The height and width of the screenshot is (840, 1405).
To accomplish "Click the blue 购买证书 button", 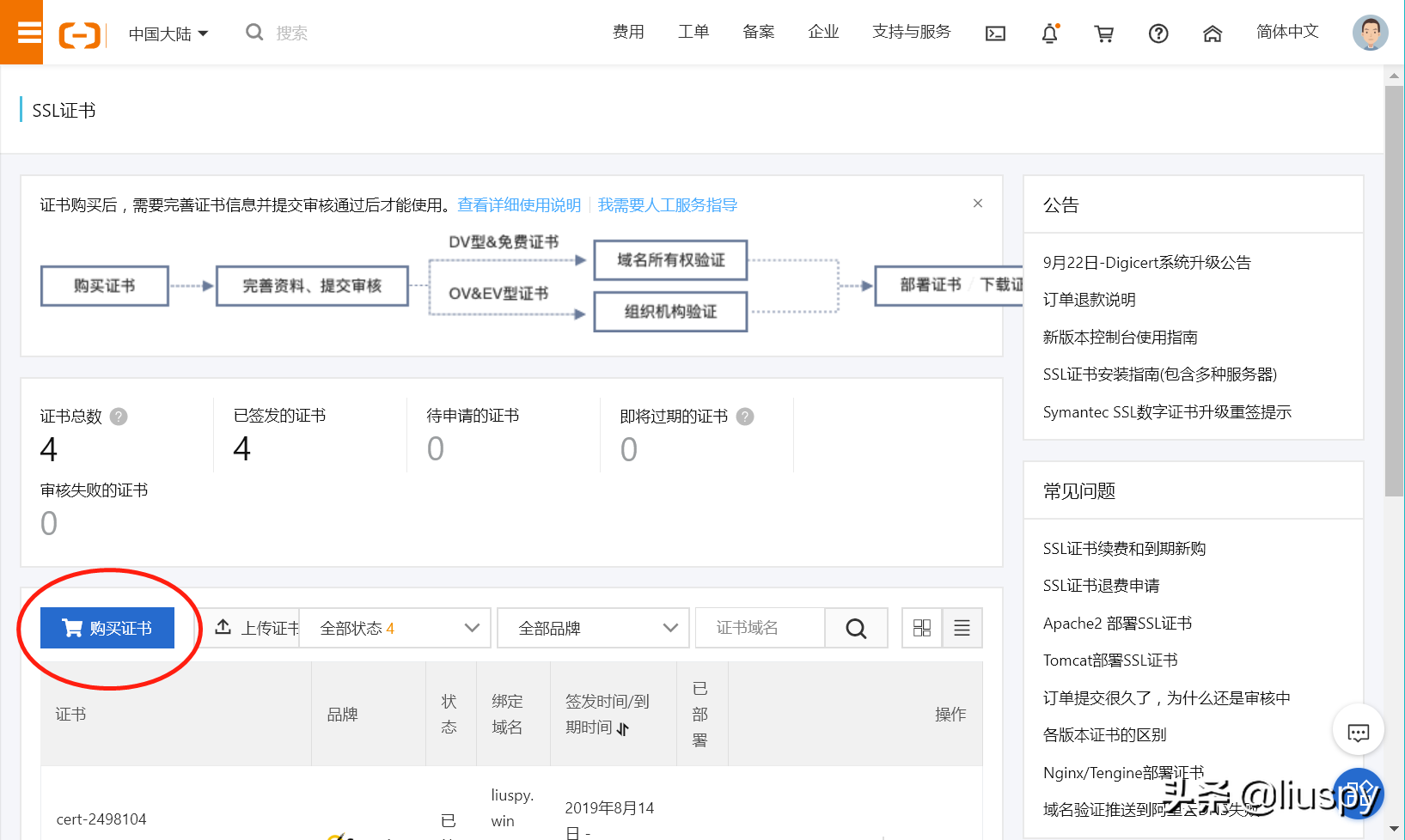I will click(107, 628).
